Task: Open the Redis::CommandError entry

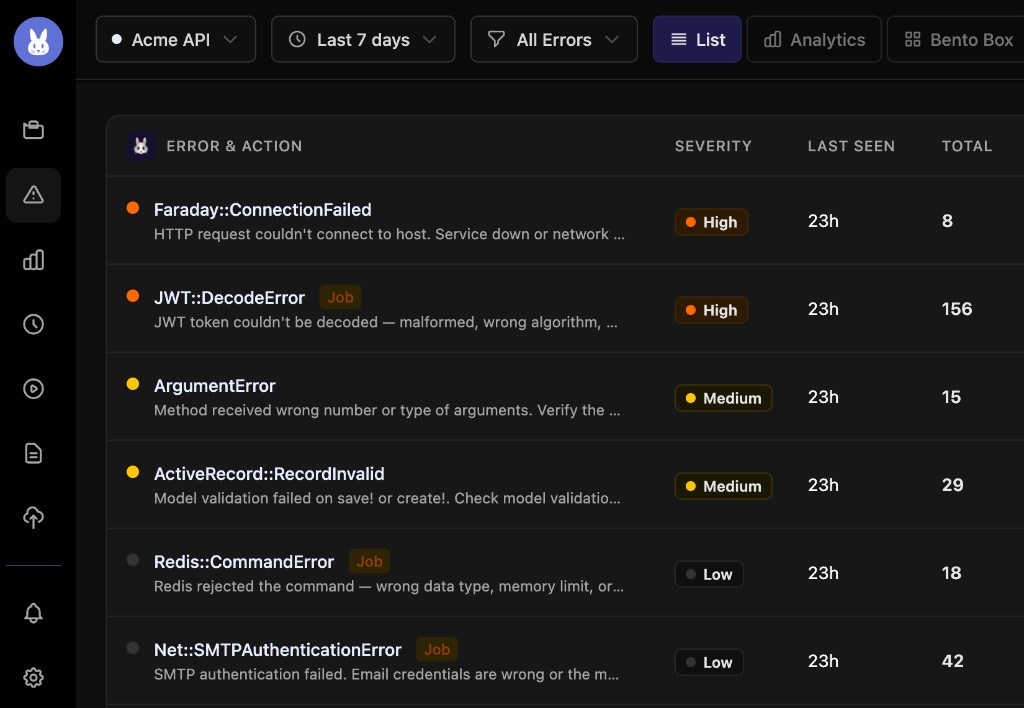Action: pyautogui.click(x=244, y=562)
